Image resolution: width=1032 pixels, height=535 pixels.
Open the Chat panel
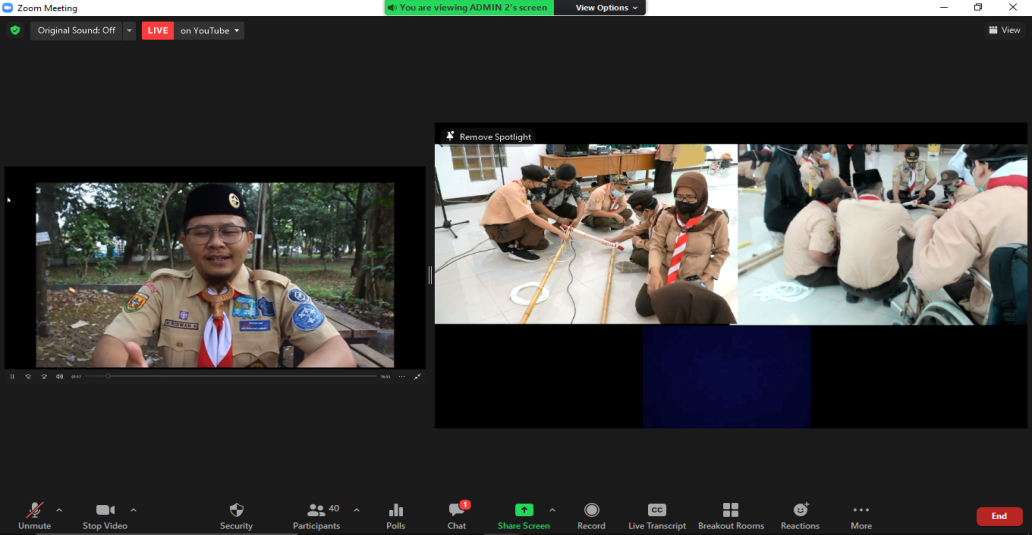(457, 516)
